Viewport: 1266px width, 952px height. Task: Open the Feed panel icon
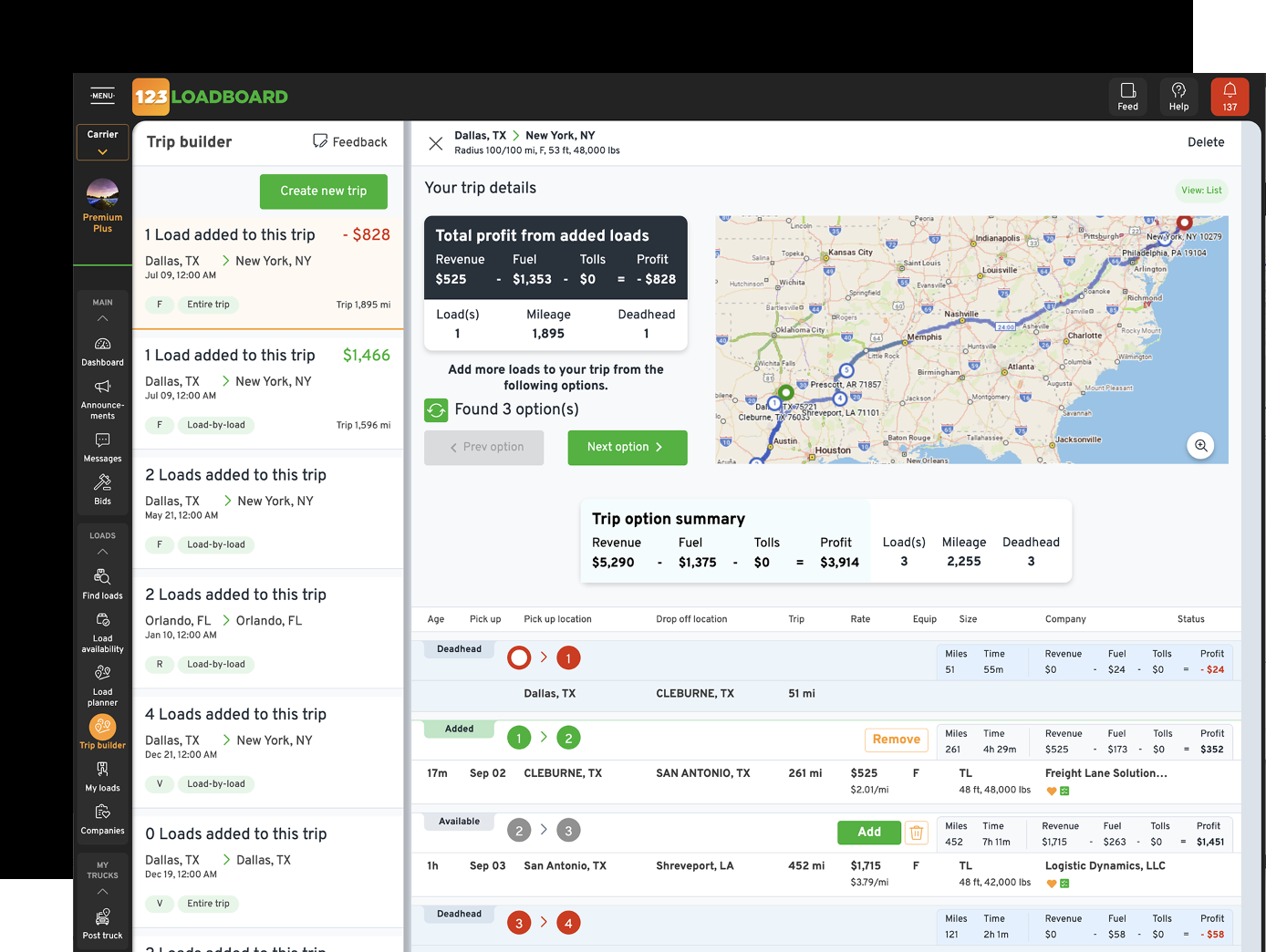(1127, 97)
